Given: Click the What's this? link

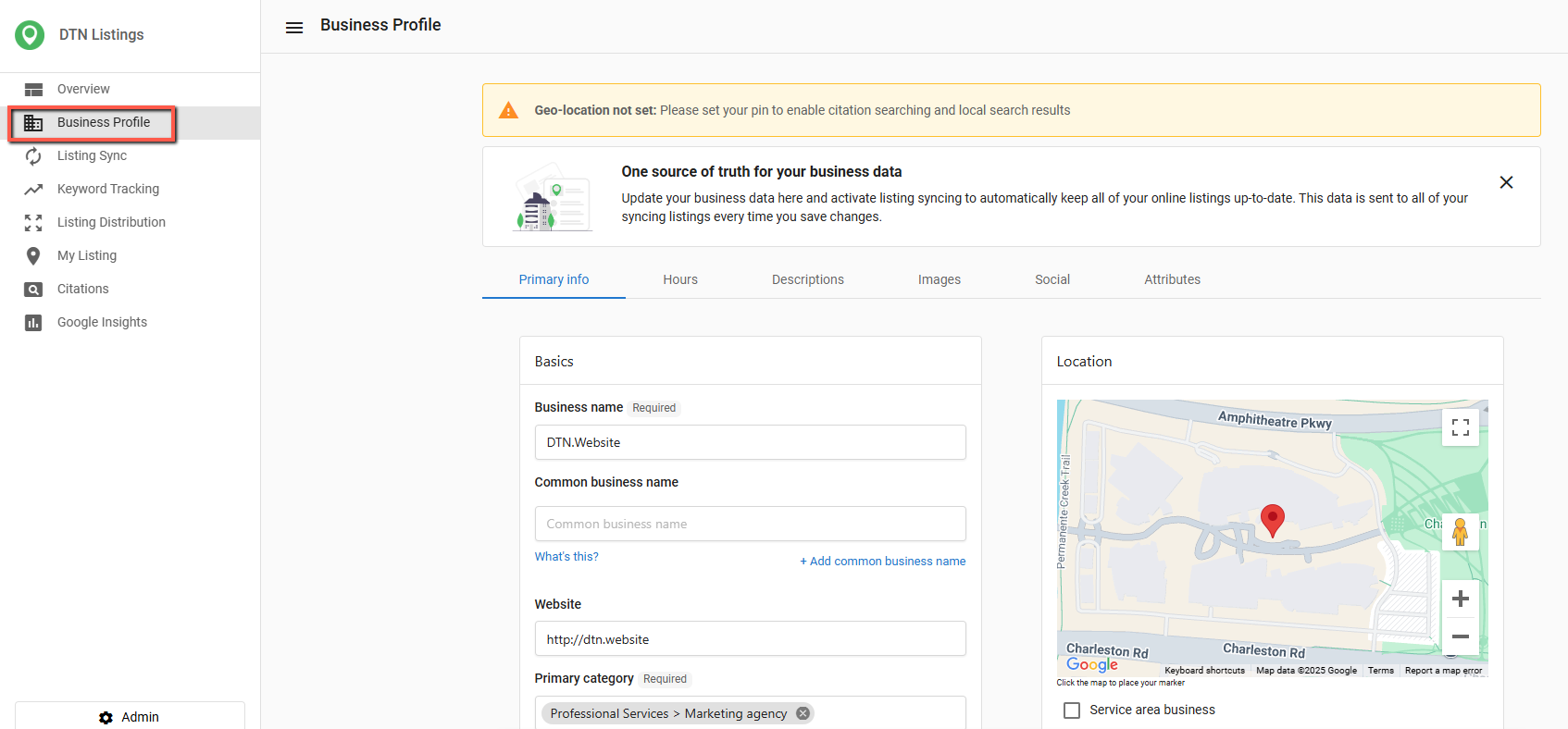Looking at the screenshot, I should tap(566, 557).
